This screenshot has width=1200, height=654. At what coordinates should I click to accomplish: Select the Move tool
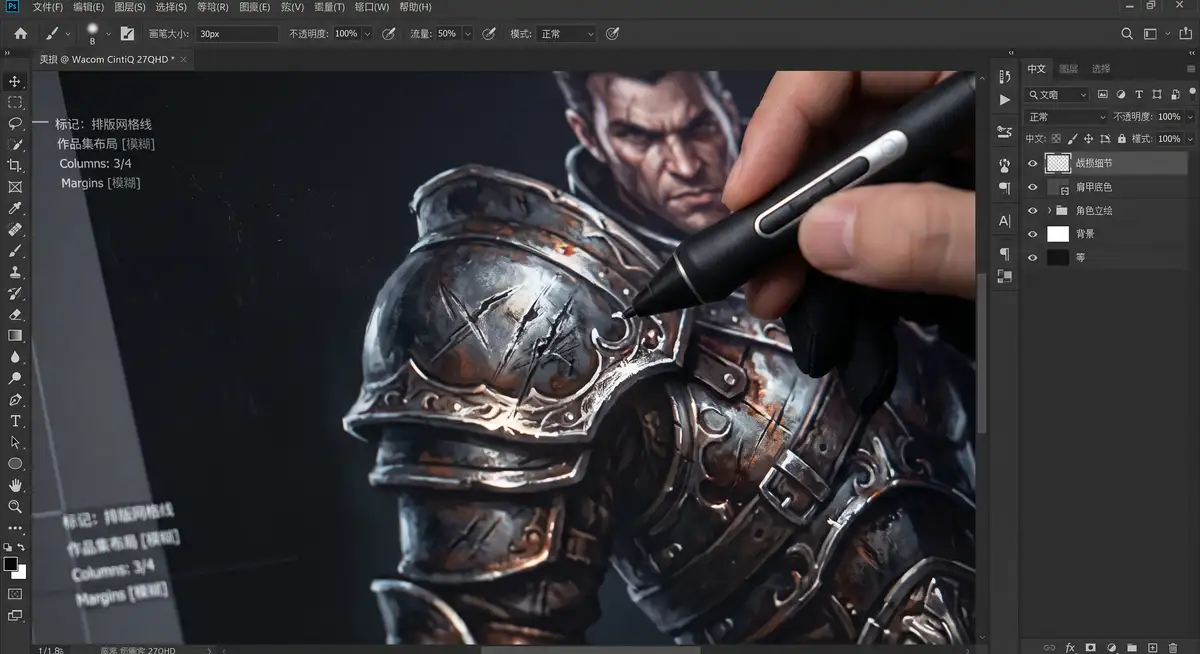click(15, 81)
